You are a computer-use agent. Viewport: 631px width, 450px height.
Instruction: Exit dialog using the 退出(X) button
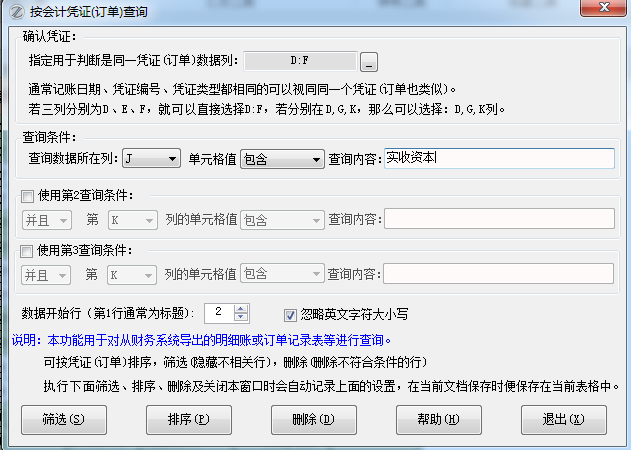(562, 419)
